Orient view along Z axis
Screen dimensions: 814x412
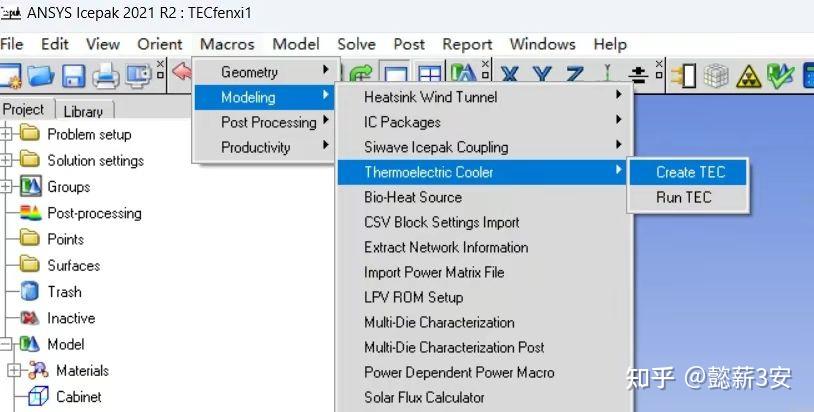(574, 75)
